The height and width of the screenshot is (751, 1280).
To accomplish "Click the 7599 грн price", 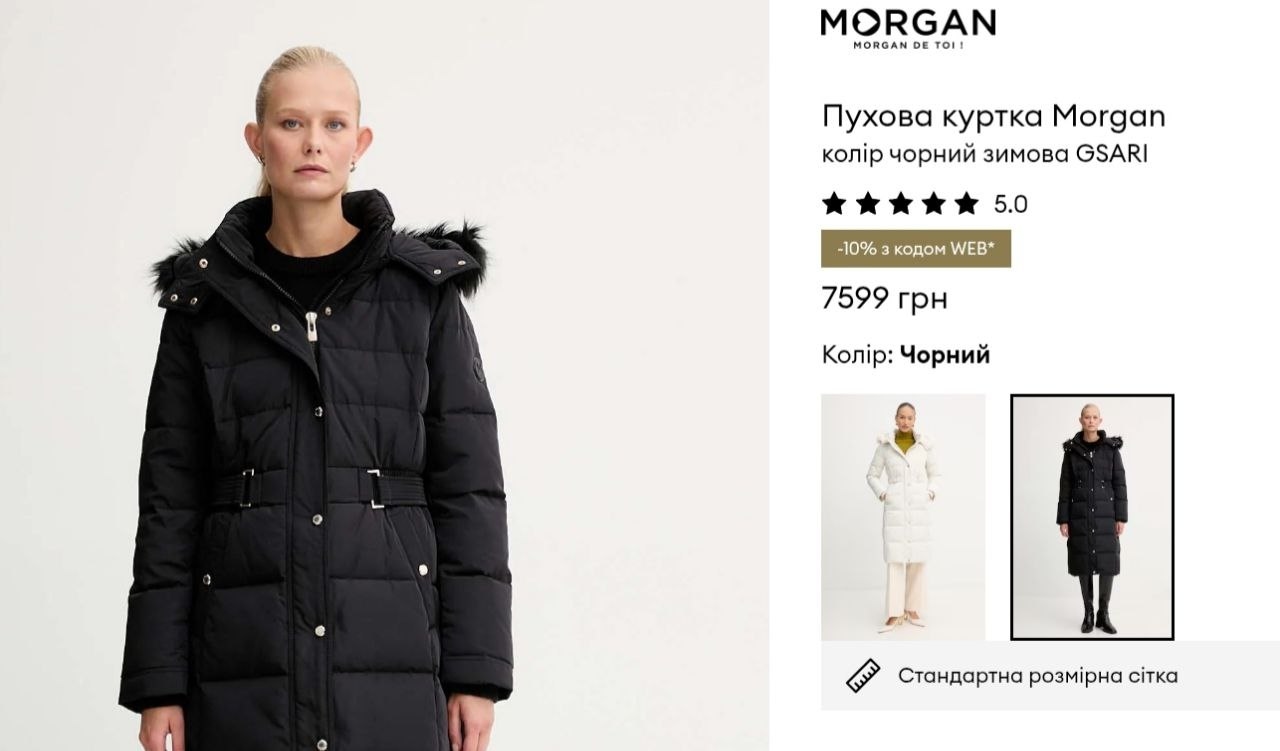I will (884, 298).
